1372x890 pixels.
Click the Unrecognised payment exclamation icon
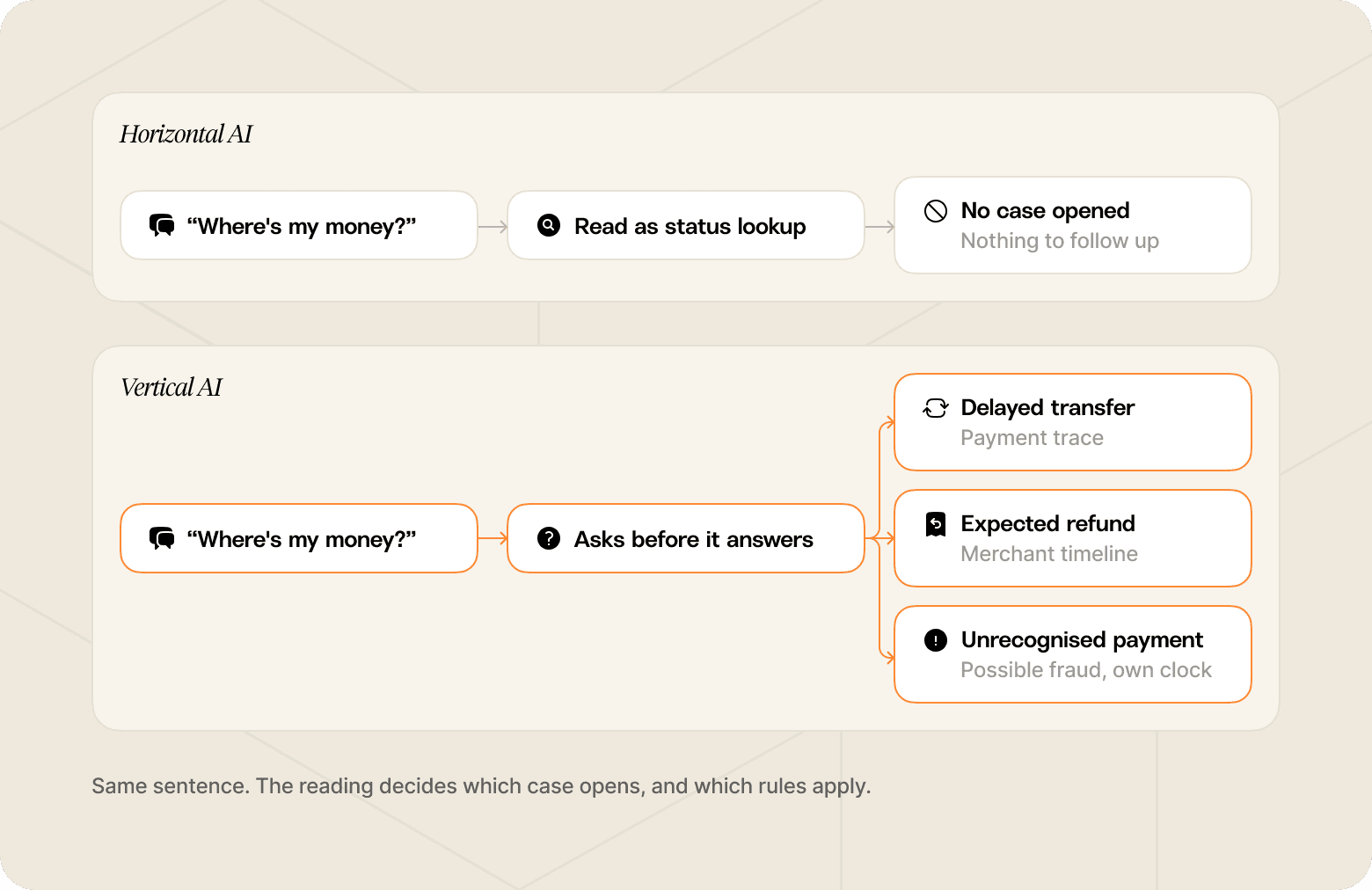[x=936, y=640]
